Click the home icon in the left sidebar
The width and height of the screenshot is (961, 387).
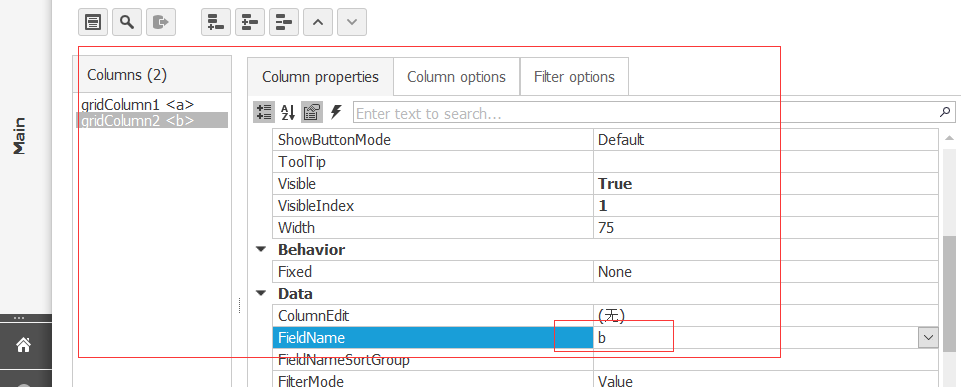click(x=23, y=345)
